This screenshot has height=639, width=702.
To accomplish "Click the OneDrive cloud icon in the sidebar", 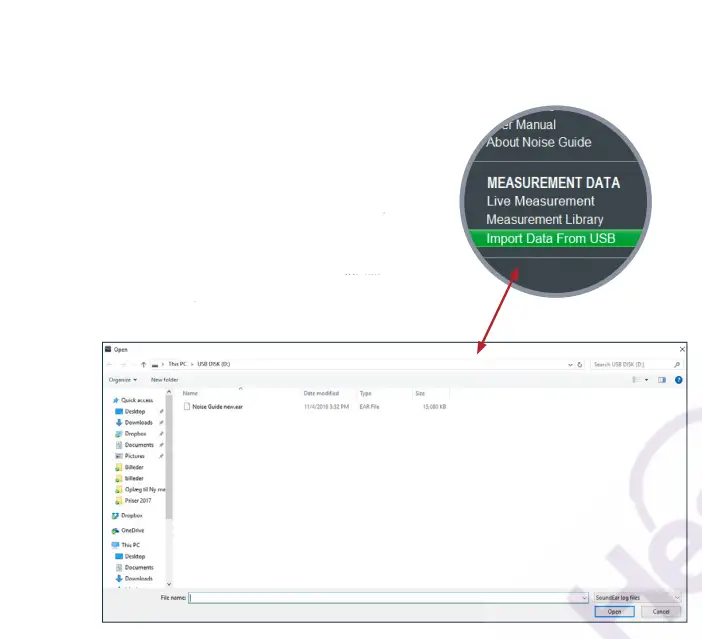I will (116, 531).
